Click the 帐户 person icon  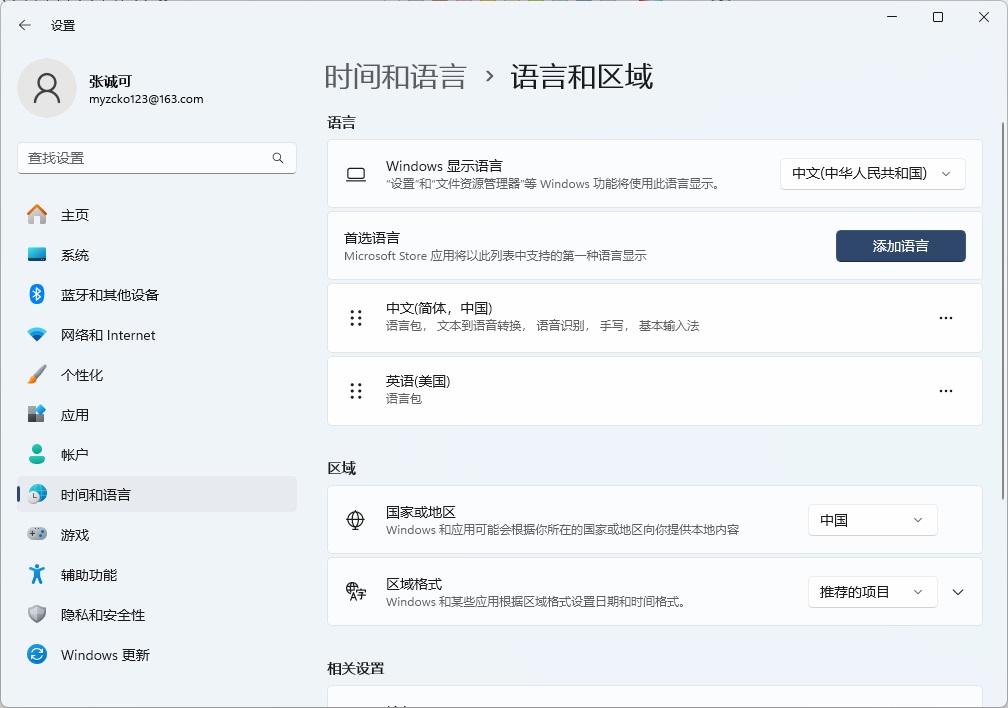tap(37, 455)
